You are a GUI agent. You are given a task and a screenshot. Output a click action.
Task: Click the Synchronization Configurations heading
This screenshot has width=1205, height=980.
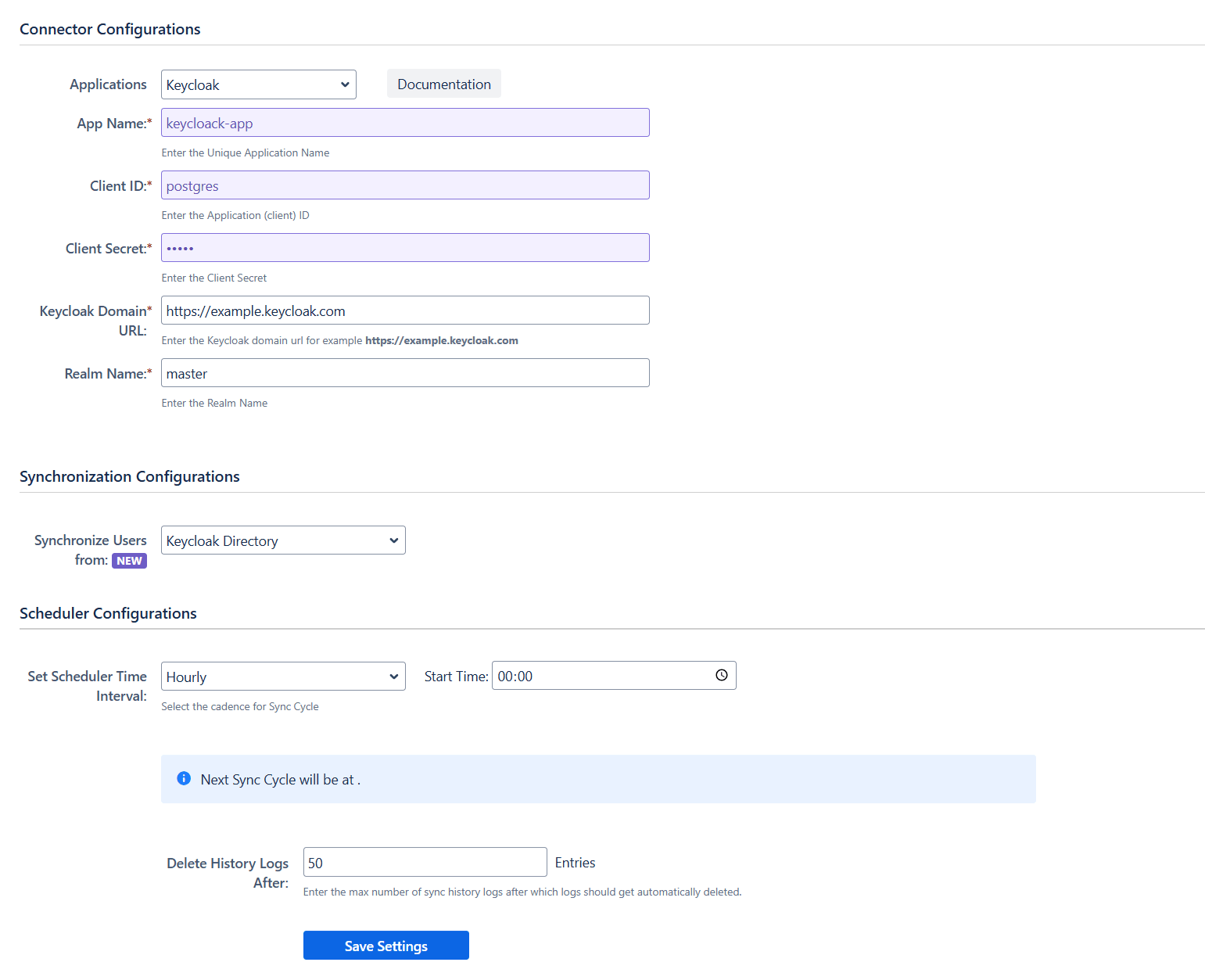click(x=130, y=476)
